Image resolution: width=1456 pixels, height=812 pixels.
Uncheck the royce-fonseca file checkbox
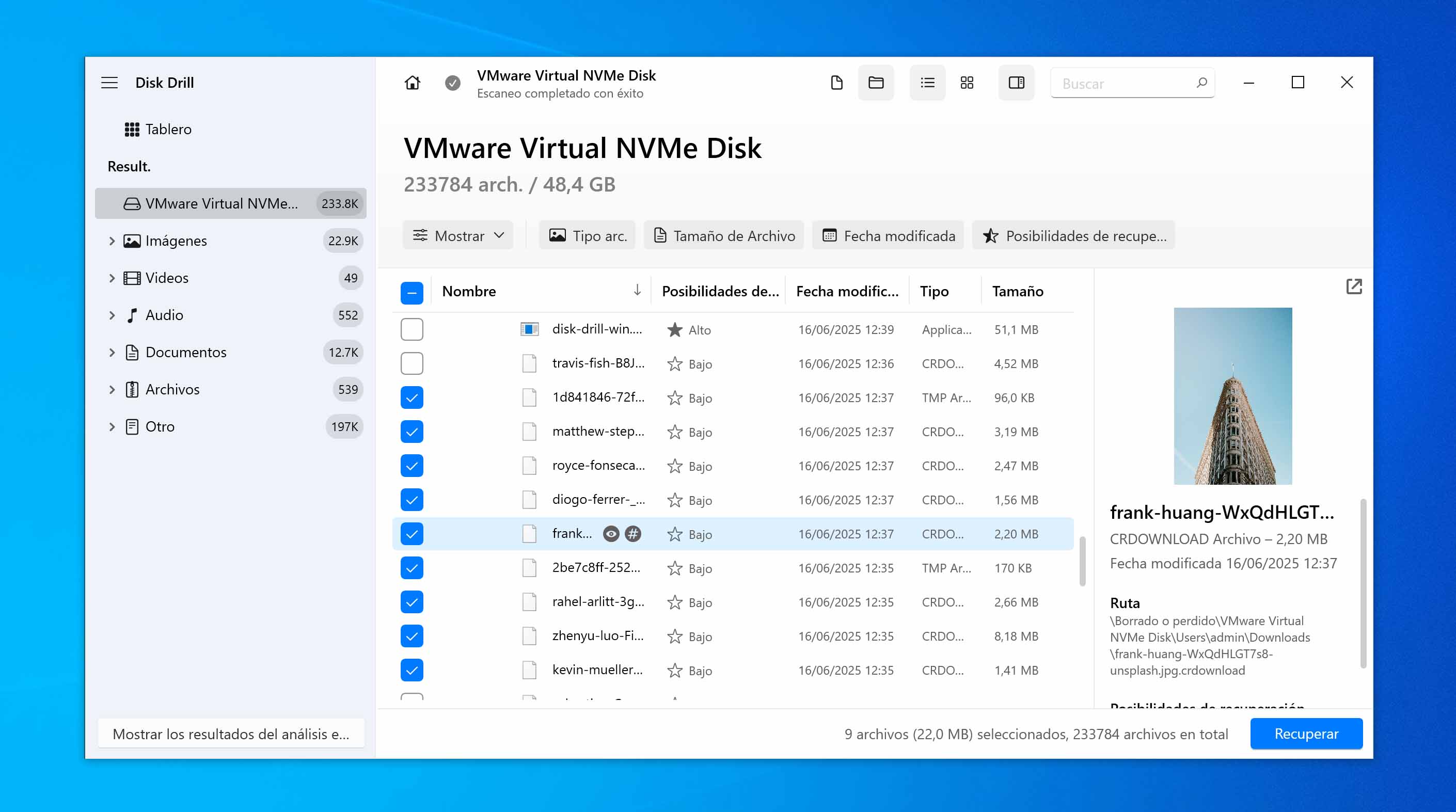coord(412,466)
